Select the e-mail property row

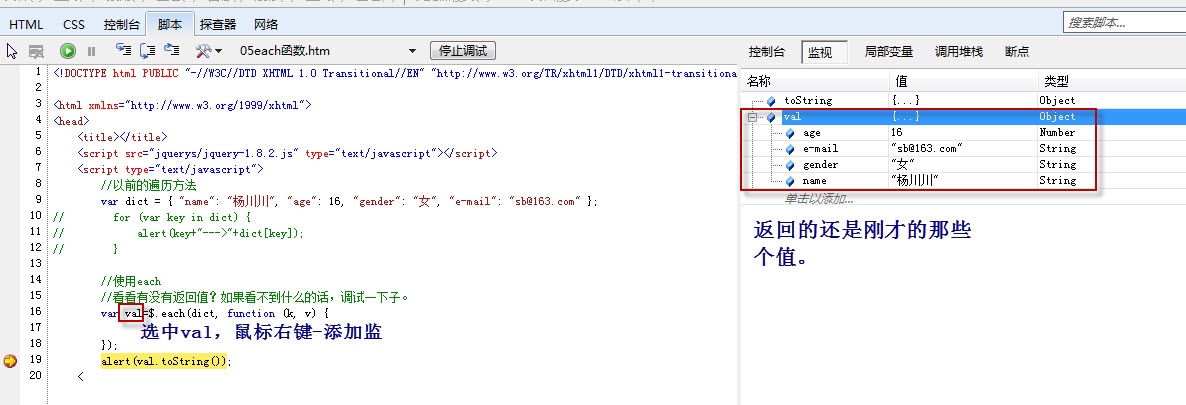(x=964, y=148)
